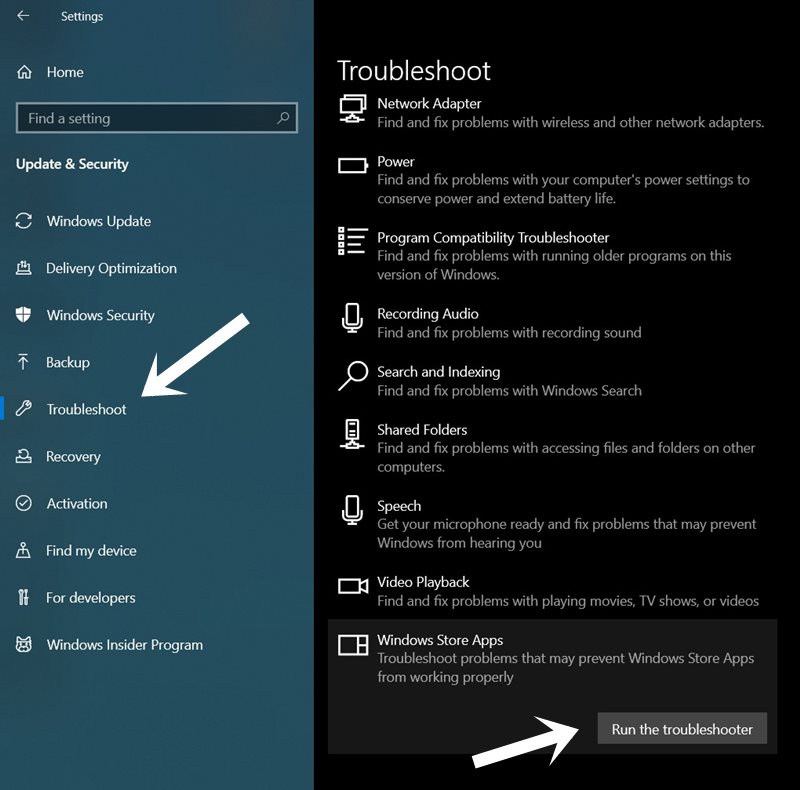Select the Power troubleshooter title
Image resolution: width=800 pixels, height=790 pixels.
point(395,161)
